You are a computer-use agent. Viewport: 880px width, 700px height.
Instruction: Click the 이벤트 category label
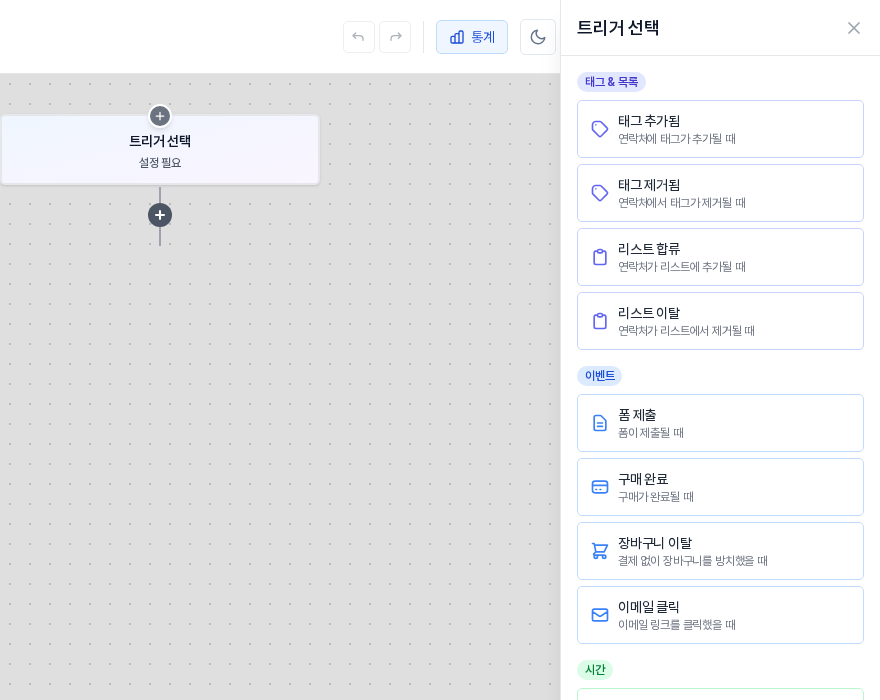tap(599, 376)
